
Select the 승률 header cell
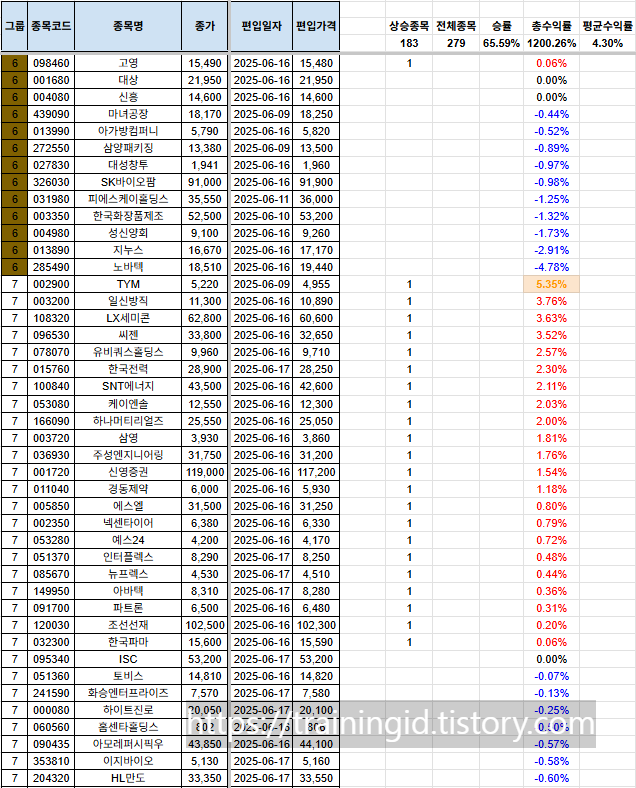click(501, 26)
